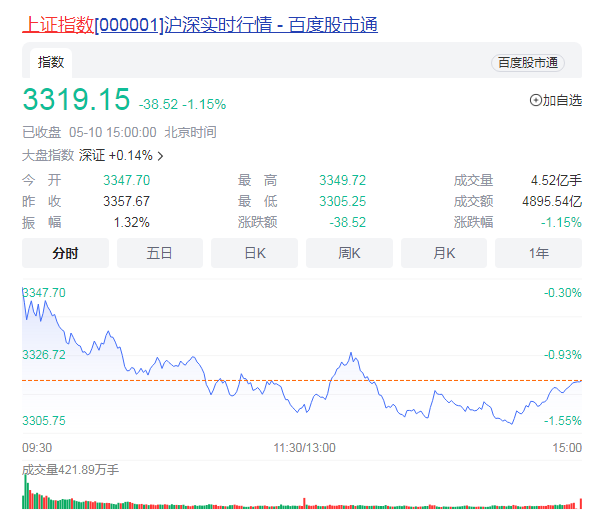The image size is (604, 517).
Task: Open the 百度股市通 badge button
Action: click(527, 63)
